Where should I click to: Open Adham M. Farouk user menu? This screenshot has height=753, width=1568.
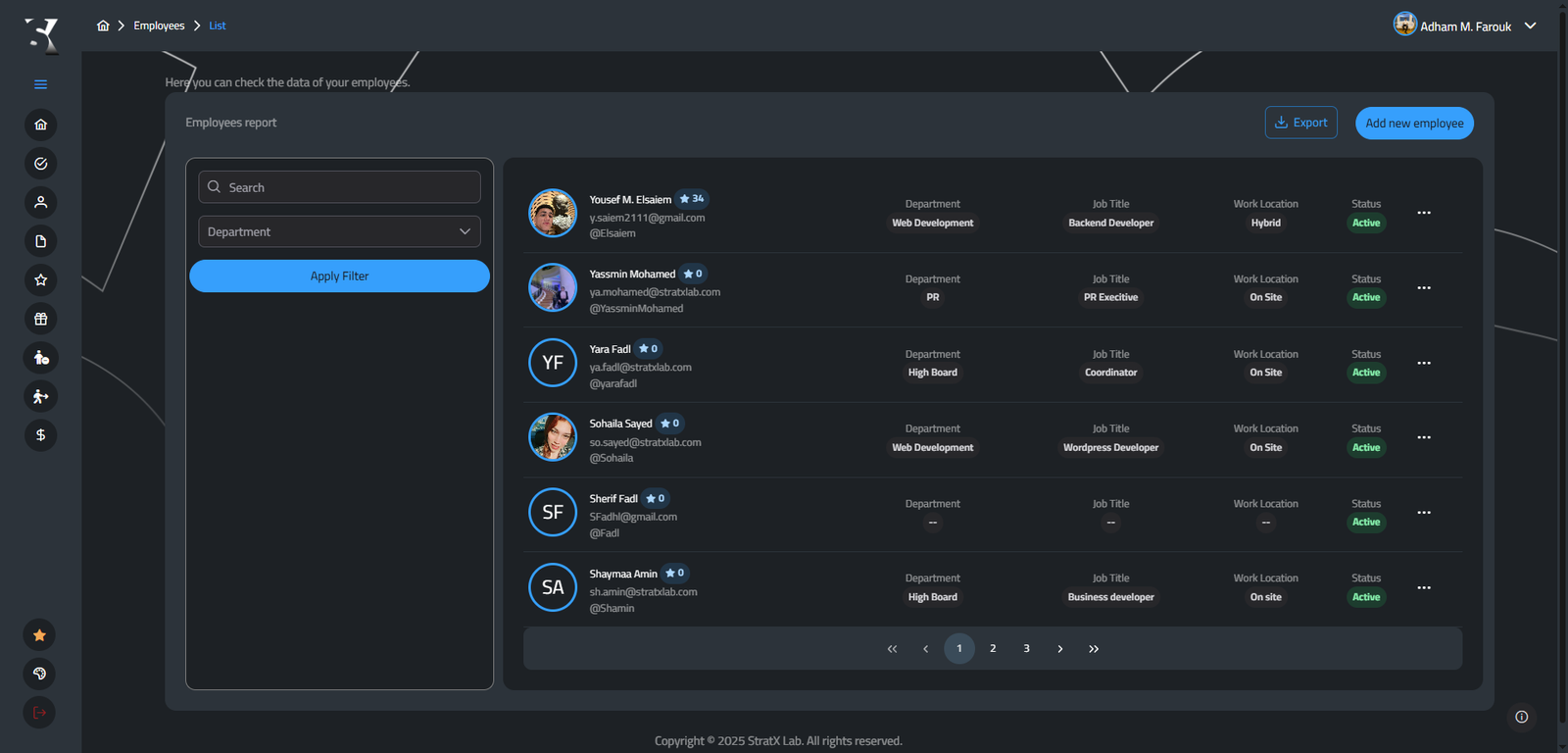(1464, 25)
